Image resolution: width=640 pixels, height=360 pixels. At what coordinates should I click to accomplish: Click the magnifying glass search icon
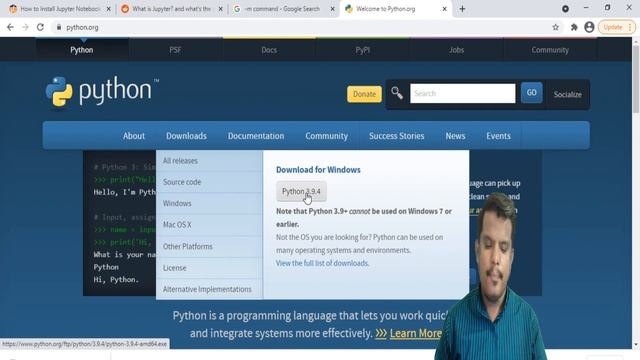(x=397, y=93)
